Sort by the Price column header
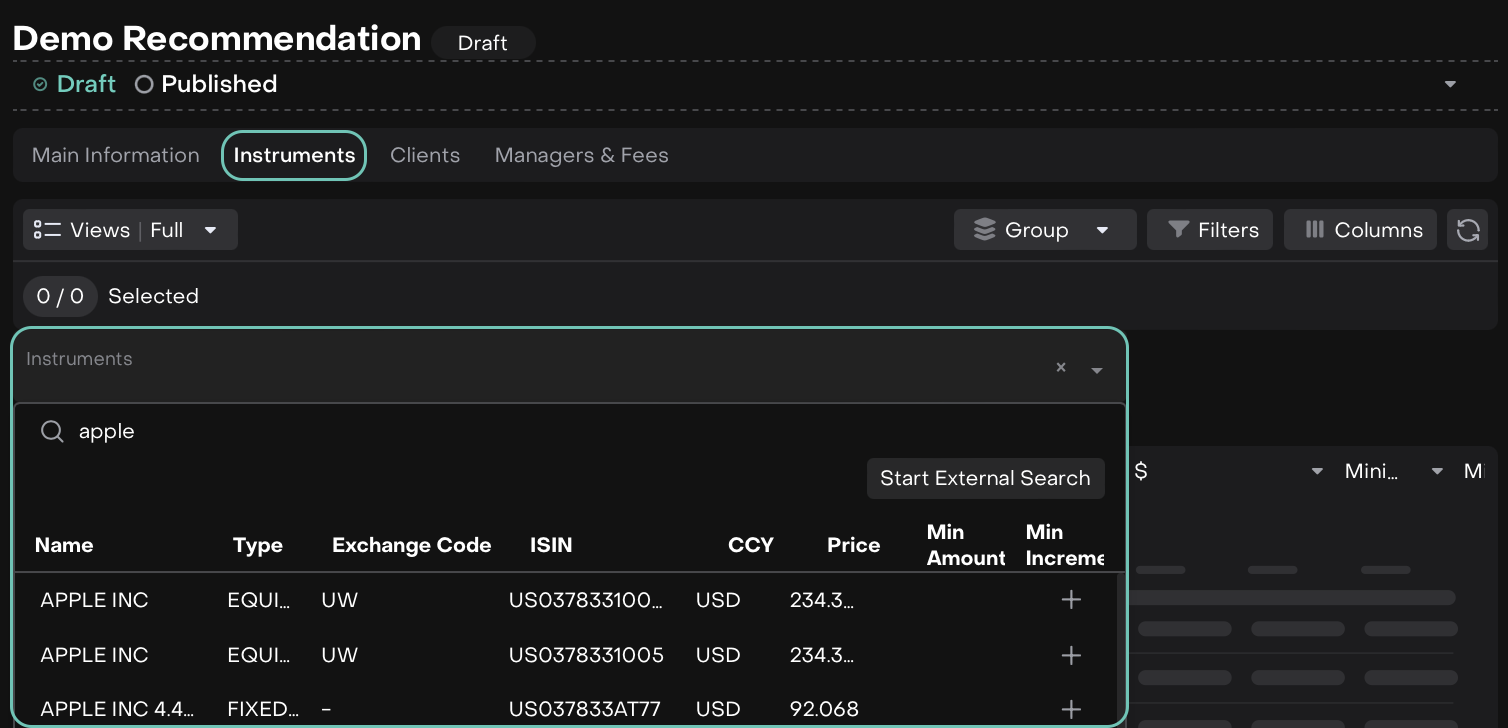1508x728 pixels. 853,545
